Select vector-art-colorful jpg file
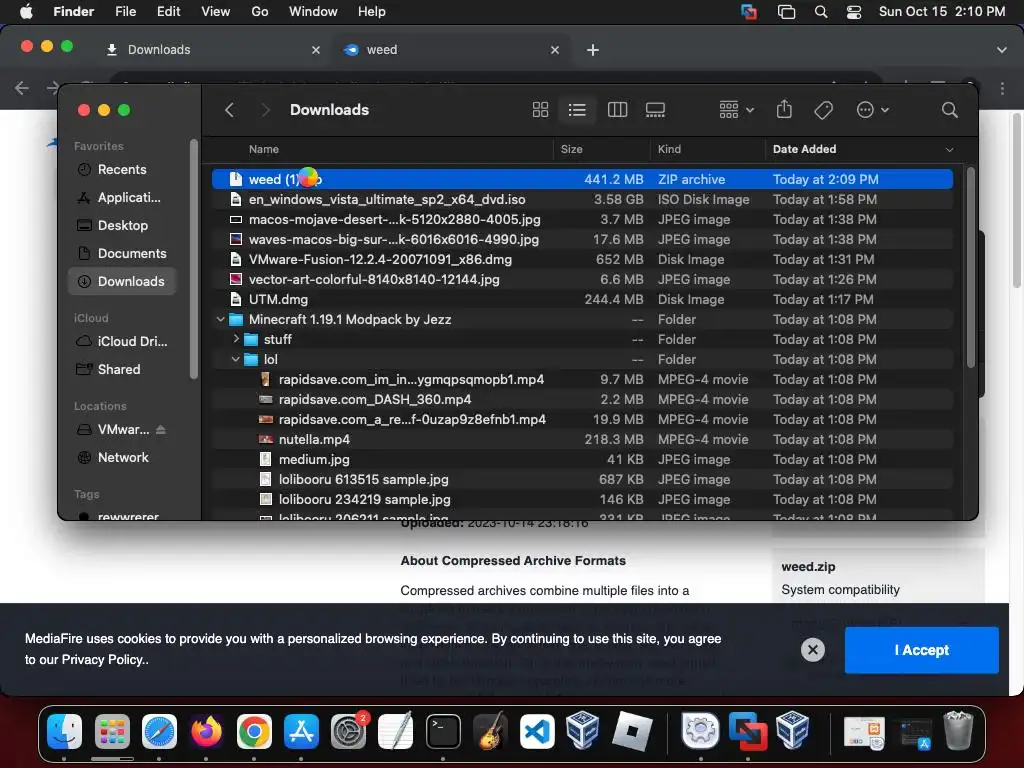This screenshot has width=1024, height=768. point(582,280)
